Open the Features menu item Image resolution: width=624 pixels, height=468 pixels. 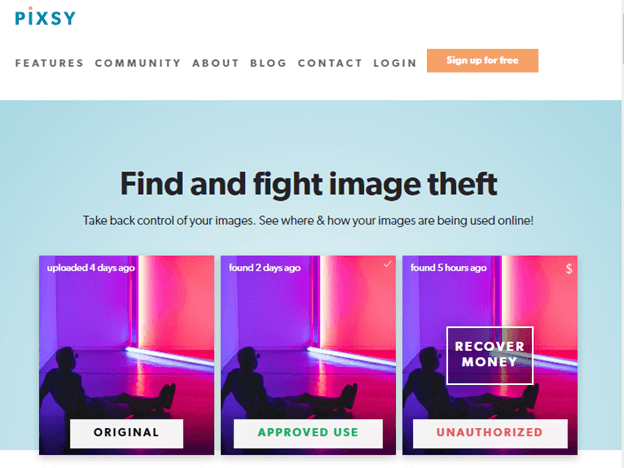[49, 63]
